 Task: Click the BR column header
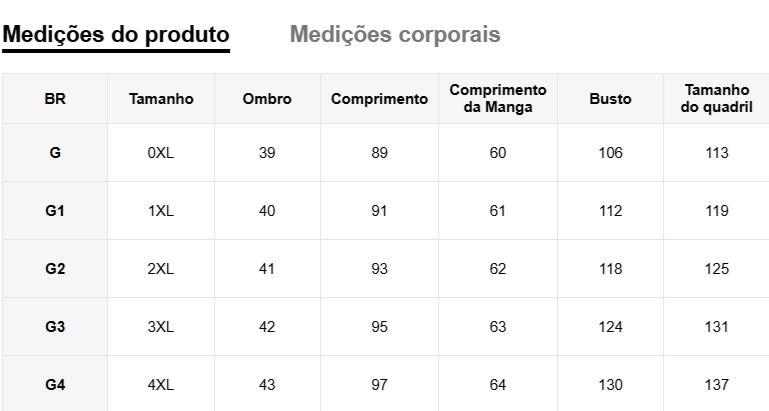55,99
